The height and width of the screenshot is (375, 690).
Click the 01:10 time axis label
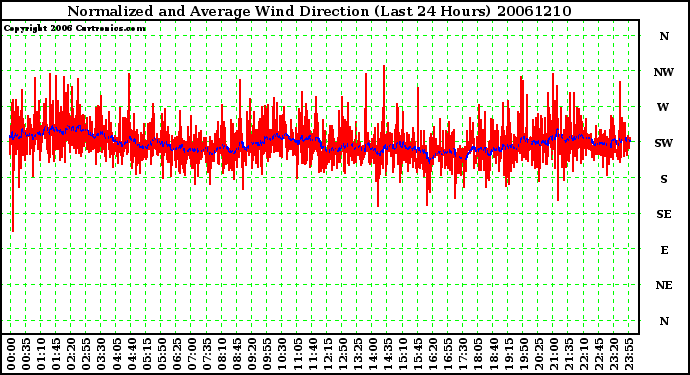40,354
